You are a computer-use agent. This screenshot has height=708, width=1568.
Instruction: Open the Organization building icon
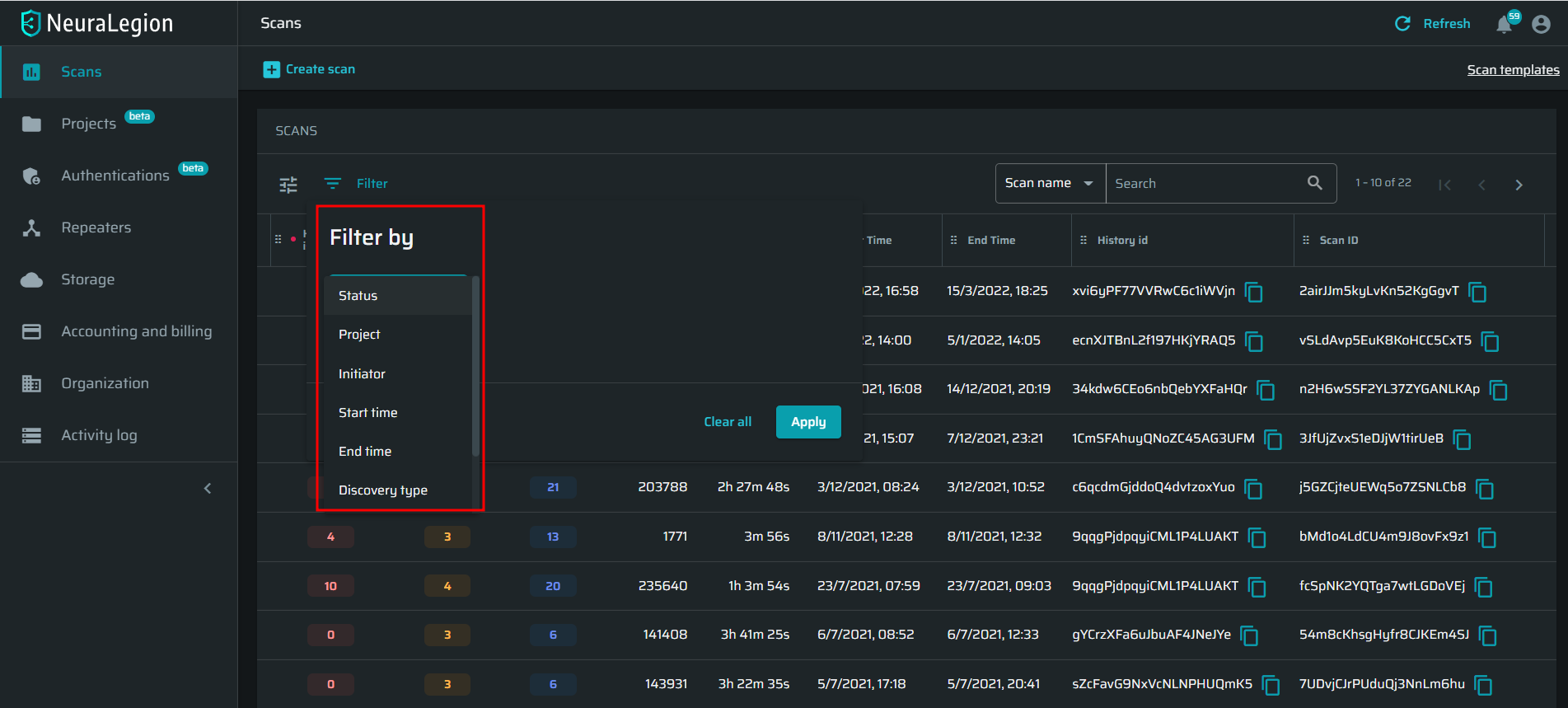(x=31, y=383)
